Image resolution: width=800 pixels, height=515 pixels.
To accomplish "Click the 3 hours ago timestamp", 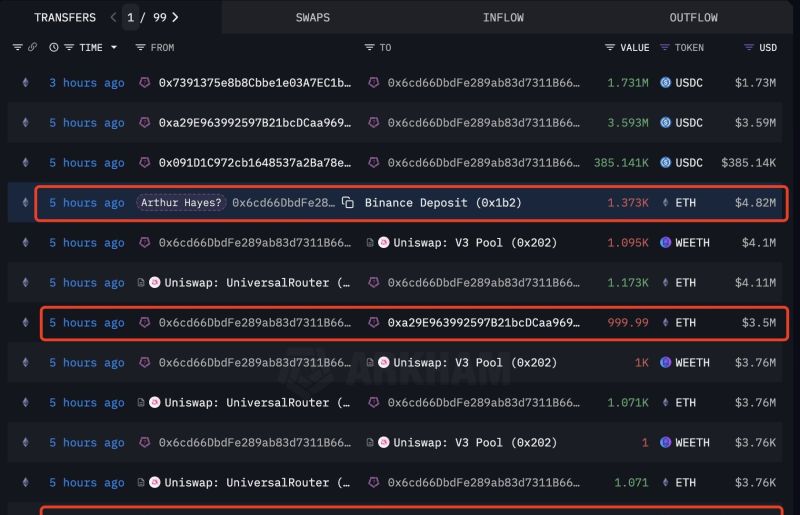I will pos(87,83).
